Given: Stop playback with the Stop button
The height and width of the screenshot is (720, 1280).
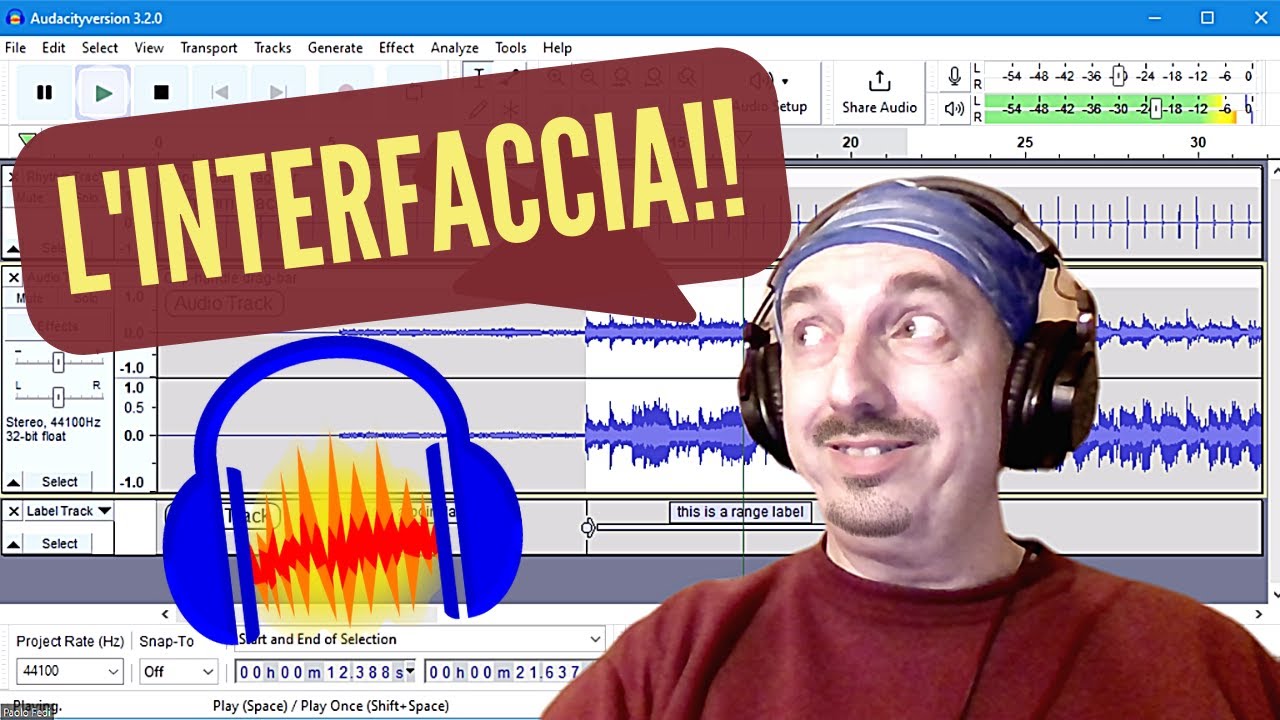Looking at the screenshot, I should [161, 92].
